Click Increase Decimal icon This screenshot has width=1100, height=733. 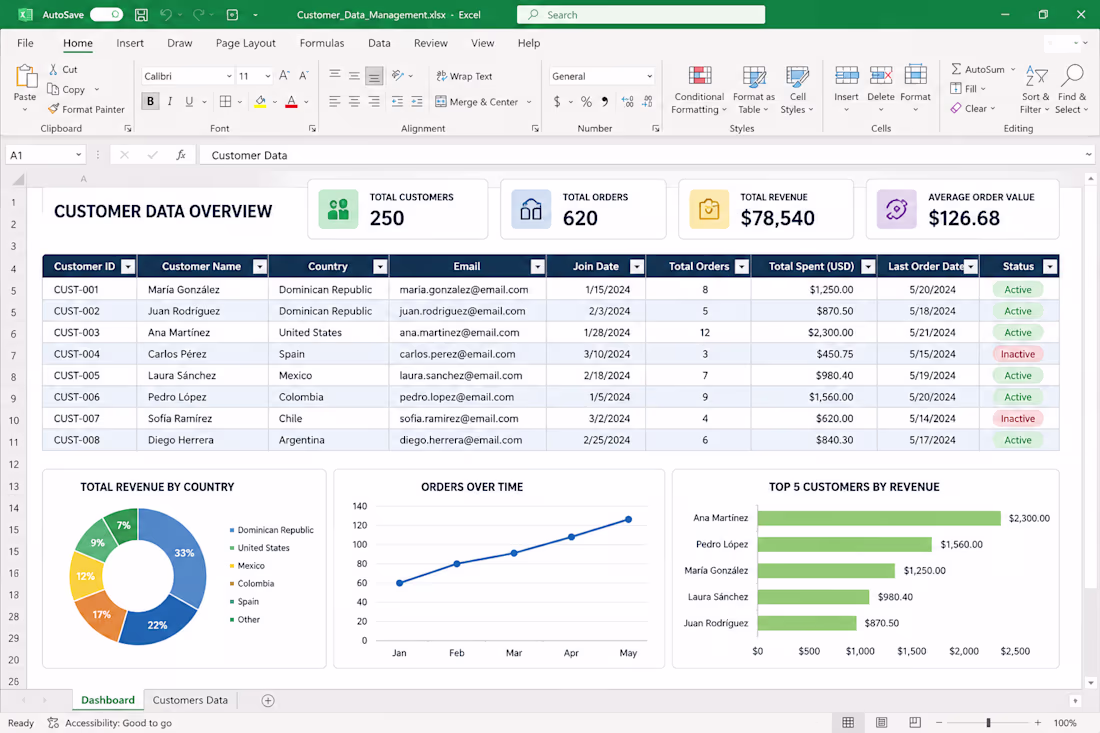pos(628,102)
